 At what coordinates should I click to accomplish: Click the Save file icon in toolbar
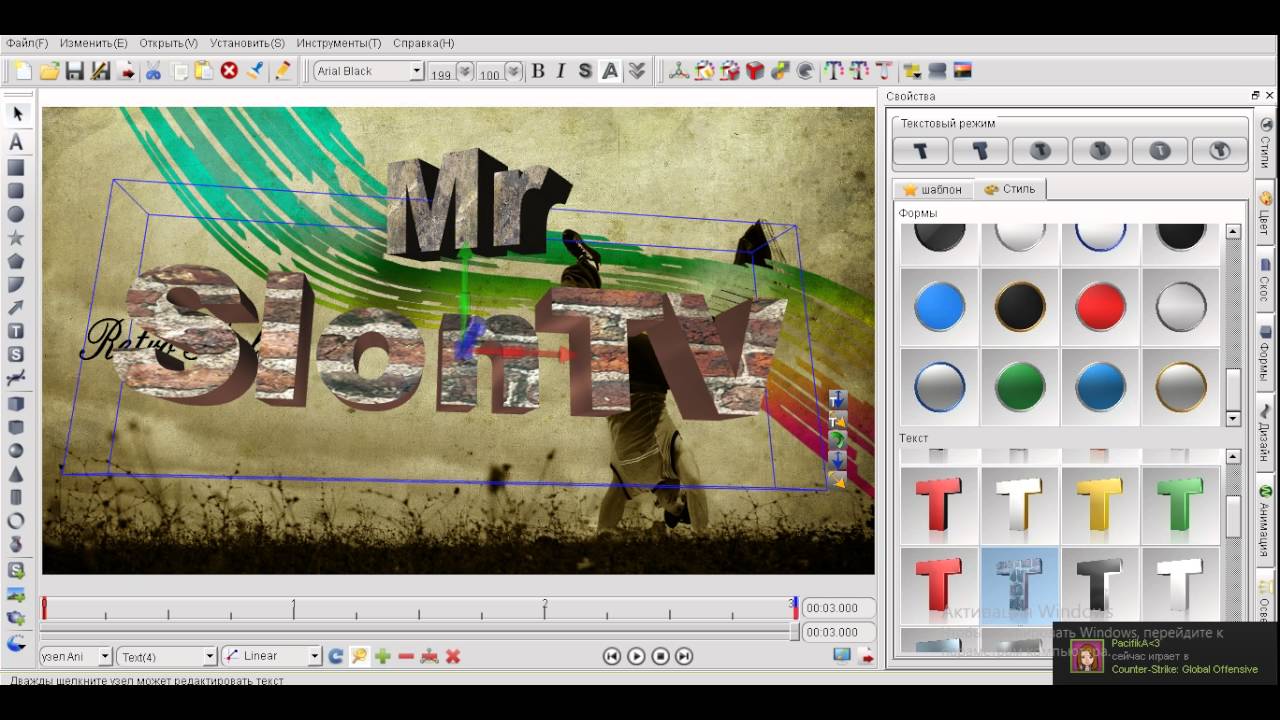click(x=74, y=71)
